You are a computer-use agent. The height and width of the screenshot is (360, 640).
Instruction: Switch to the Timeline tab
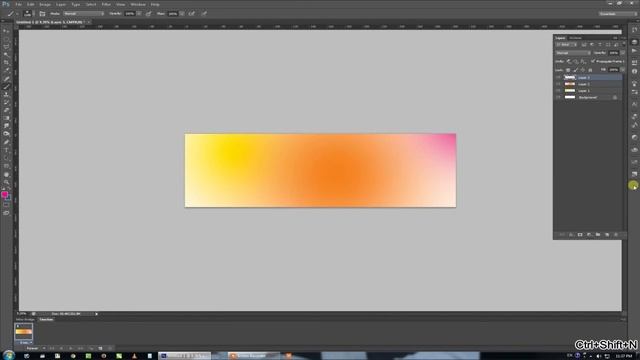pos(46,320)
